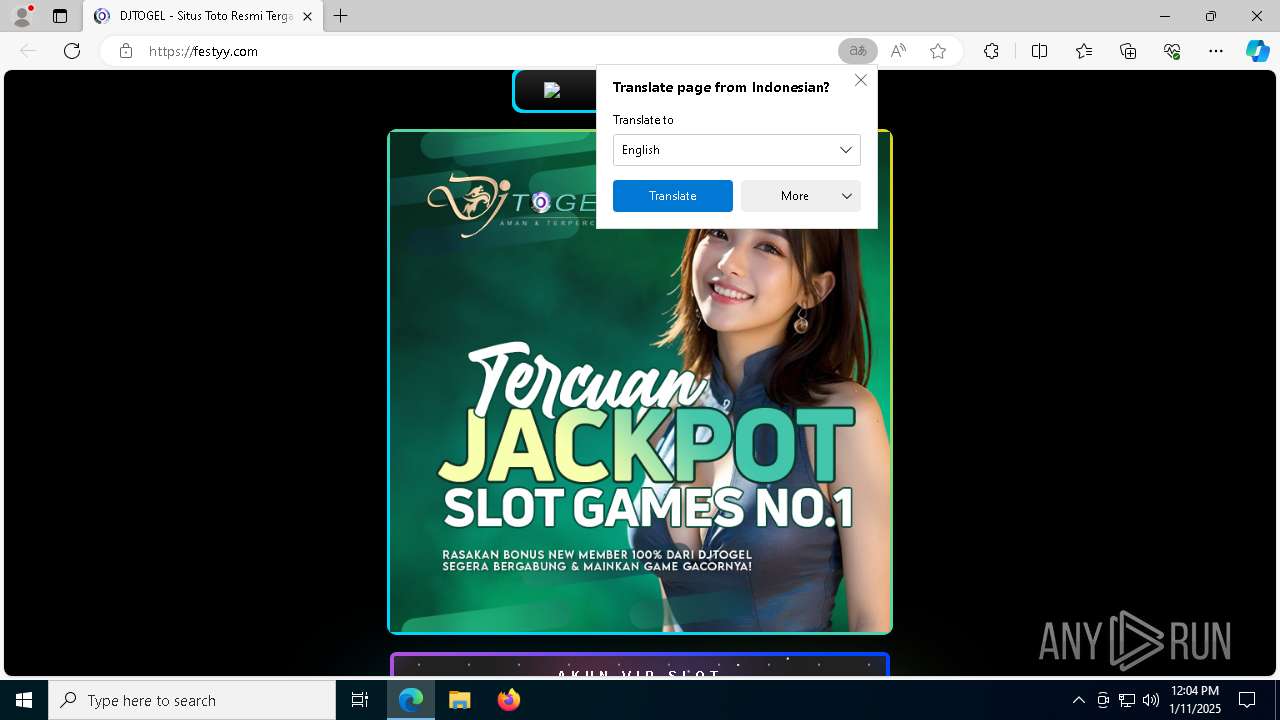
Task: View site information lock icon
Action: (x=126, y=51)
